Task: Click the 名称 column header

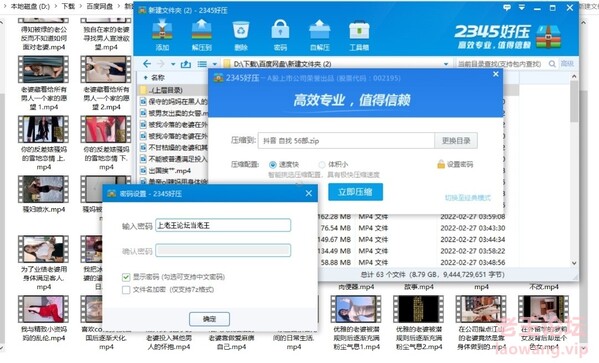Action: 158,78
